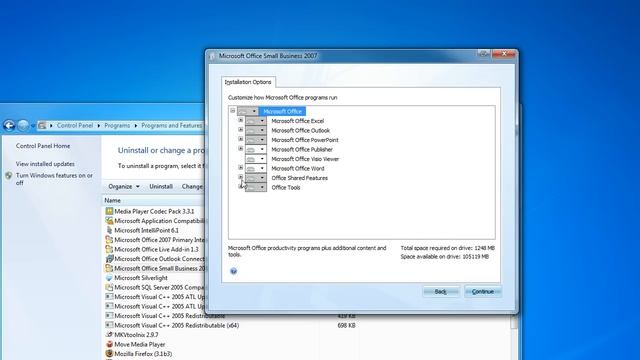Viewport: 640px width, 360px height.
Task: Expand the Microsoft Office Publisher node
Action: tap(240, 149)
